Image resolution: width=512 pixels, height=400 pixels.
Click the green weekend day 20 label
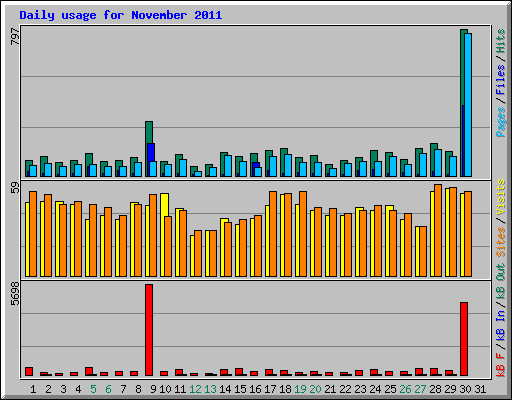(315, 389)
